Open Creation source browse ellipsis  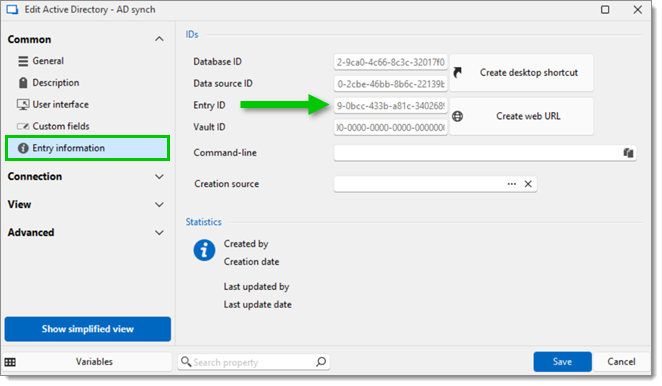tap(512, 184)
